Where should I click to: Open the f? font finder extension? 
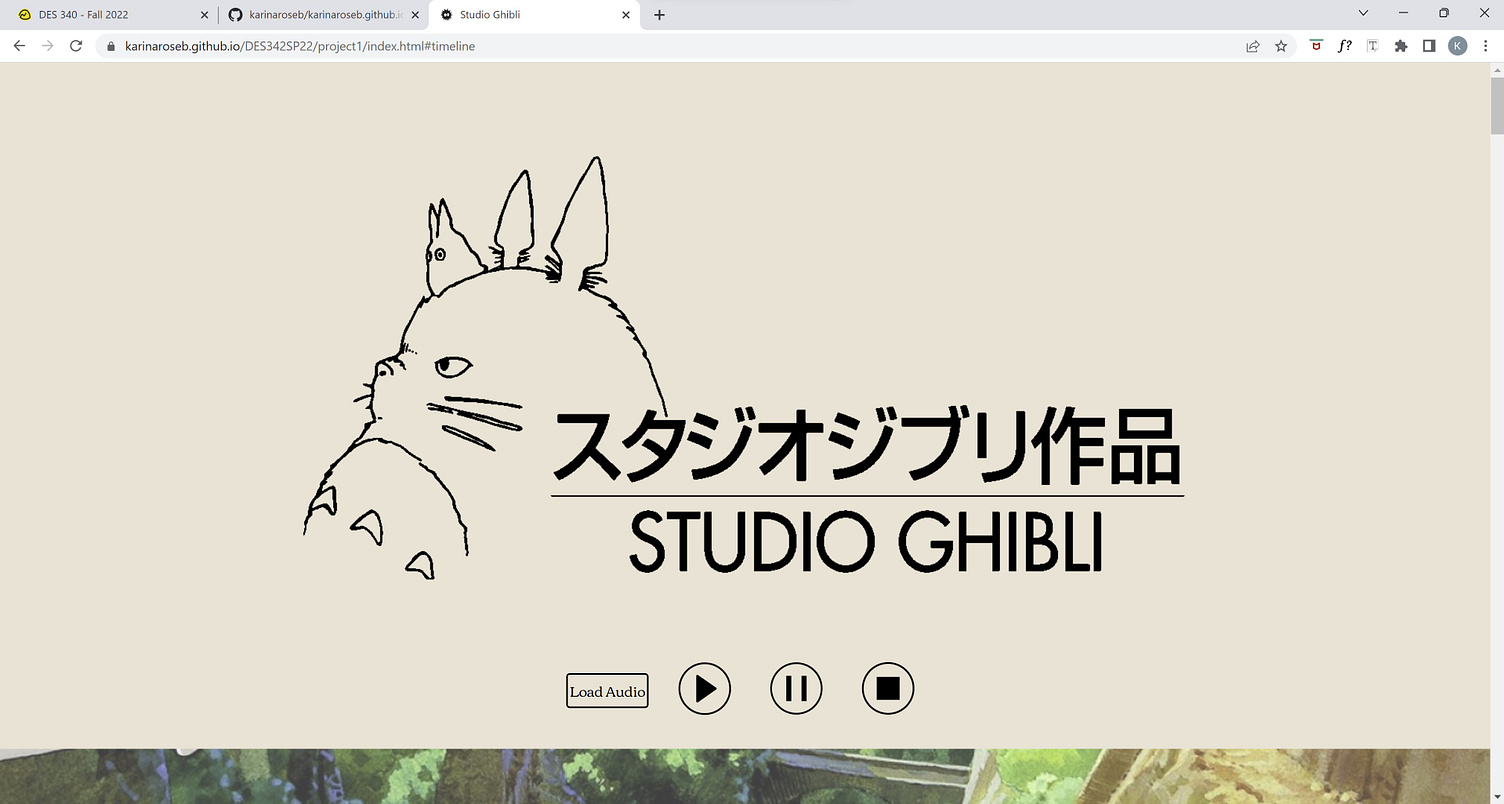(x=1345, y=46)
